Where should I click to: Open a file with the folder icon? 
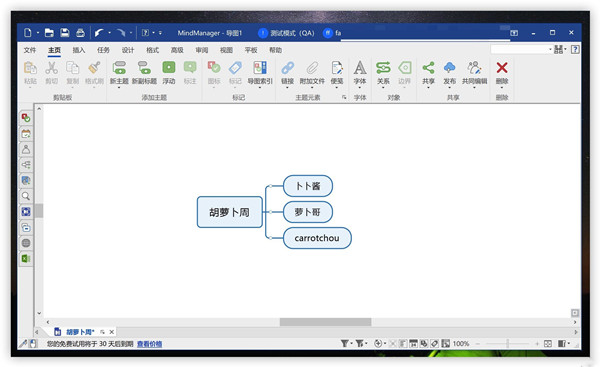click(49, 33)
